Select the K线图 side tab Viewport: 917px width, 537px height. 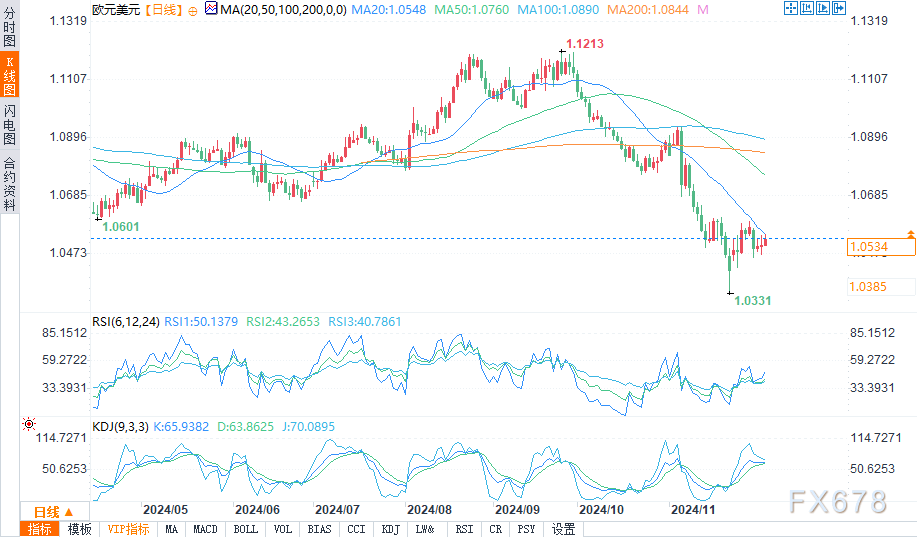(9, 75)
